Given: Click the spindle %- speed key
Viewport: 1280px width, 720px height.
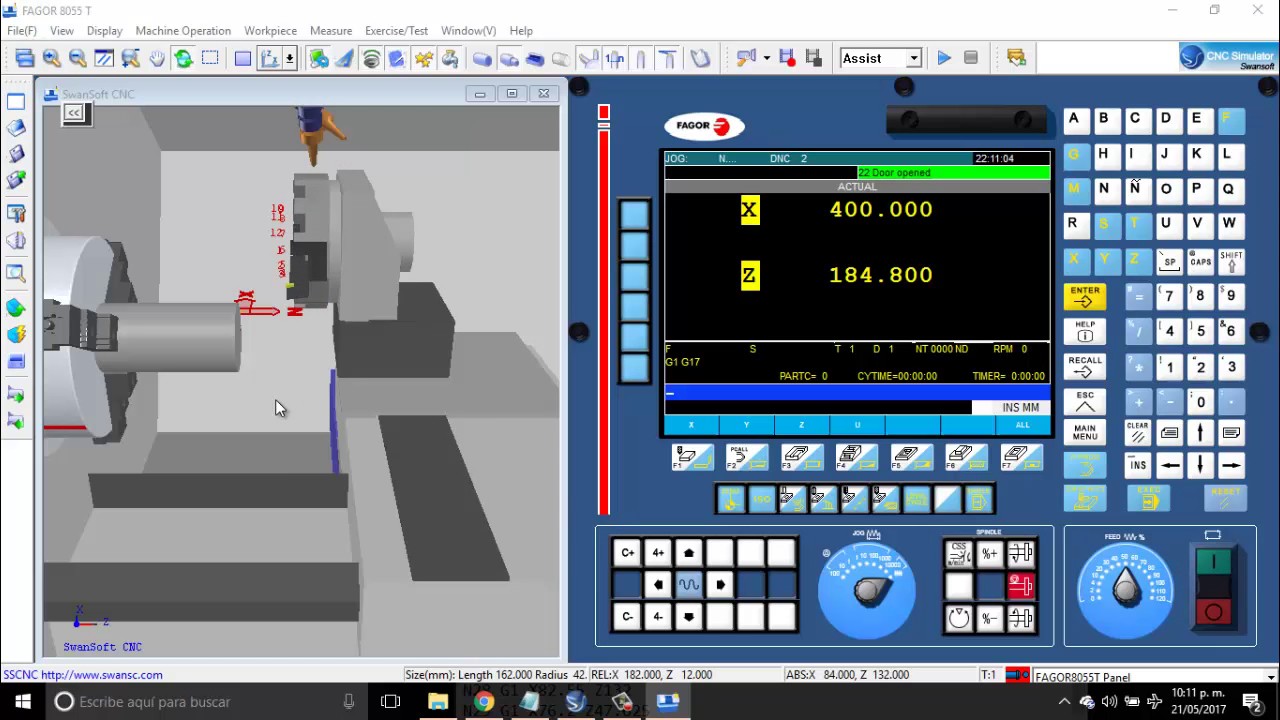Looking at the screenshot, I should click(x=990, y=619).
